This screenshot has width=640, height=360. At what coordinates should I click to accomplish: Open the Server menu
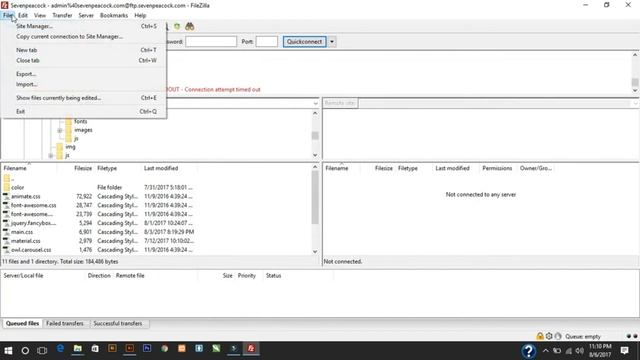(86, 16)
